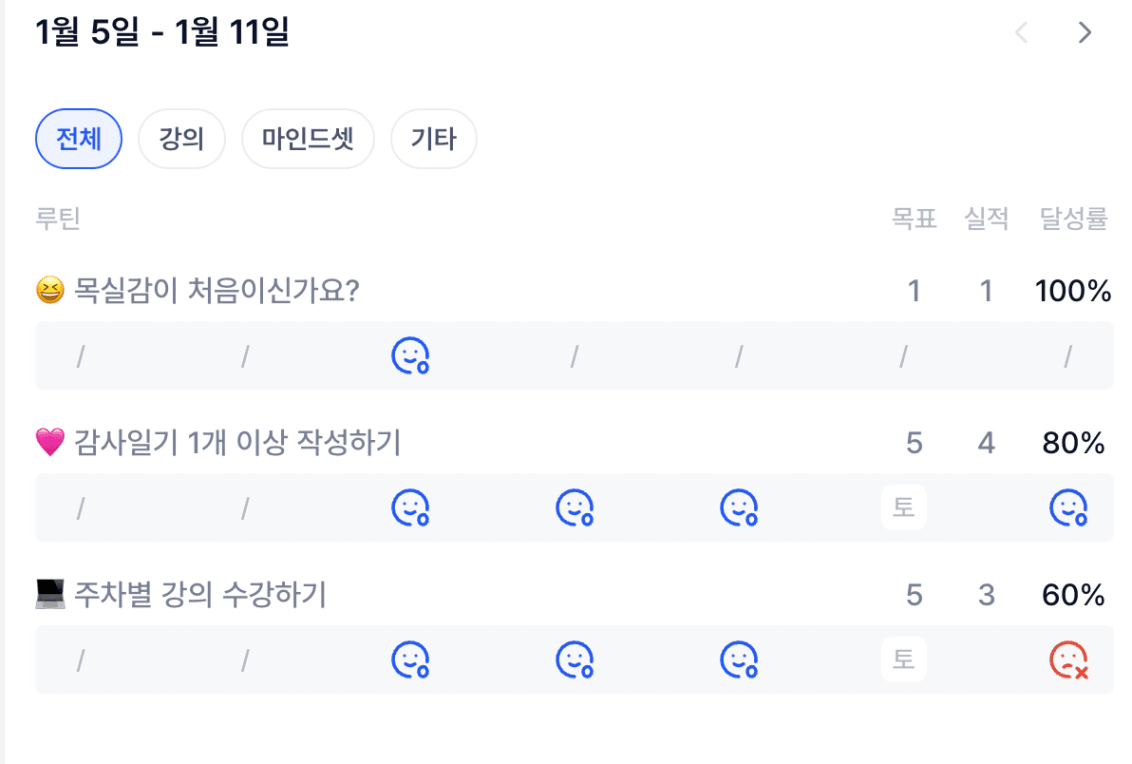
Task: Go to the next week with the right chevron
Action: tap(1085, 33)
